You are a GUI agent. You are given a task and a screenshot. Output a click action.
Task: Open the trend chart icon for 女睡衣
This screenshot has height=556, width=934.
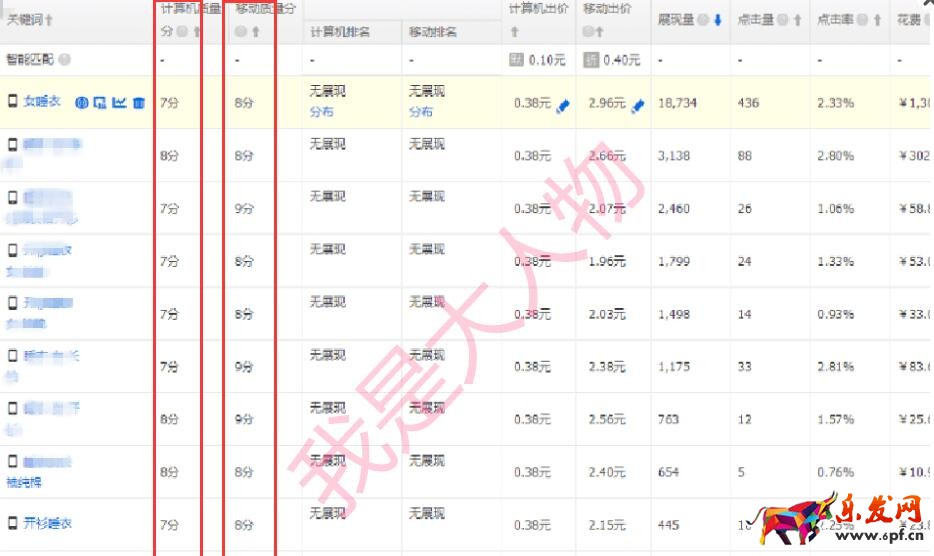click(120, 102)
